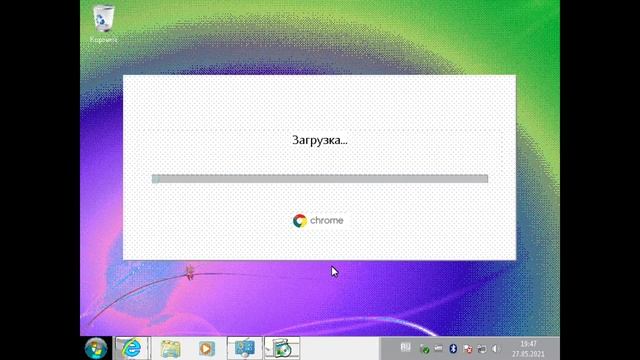640x360 pixels.
Task: Open the network tray icon
Action: click(x=482, y=349)
